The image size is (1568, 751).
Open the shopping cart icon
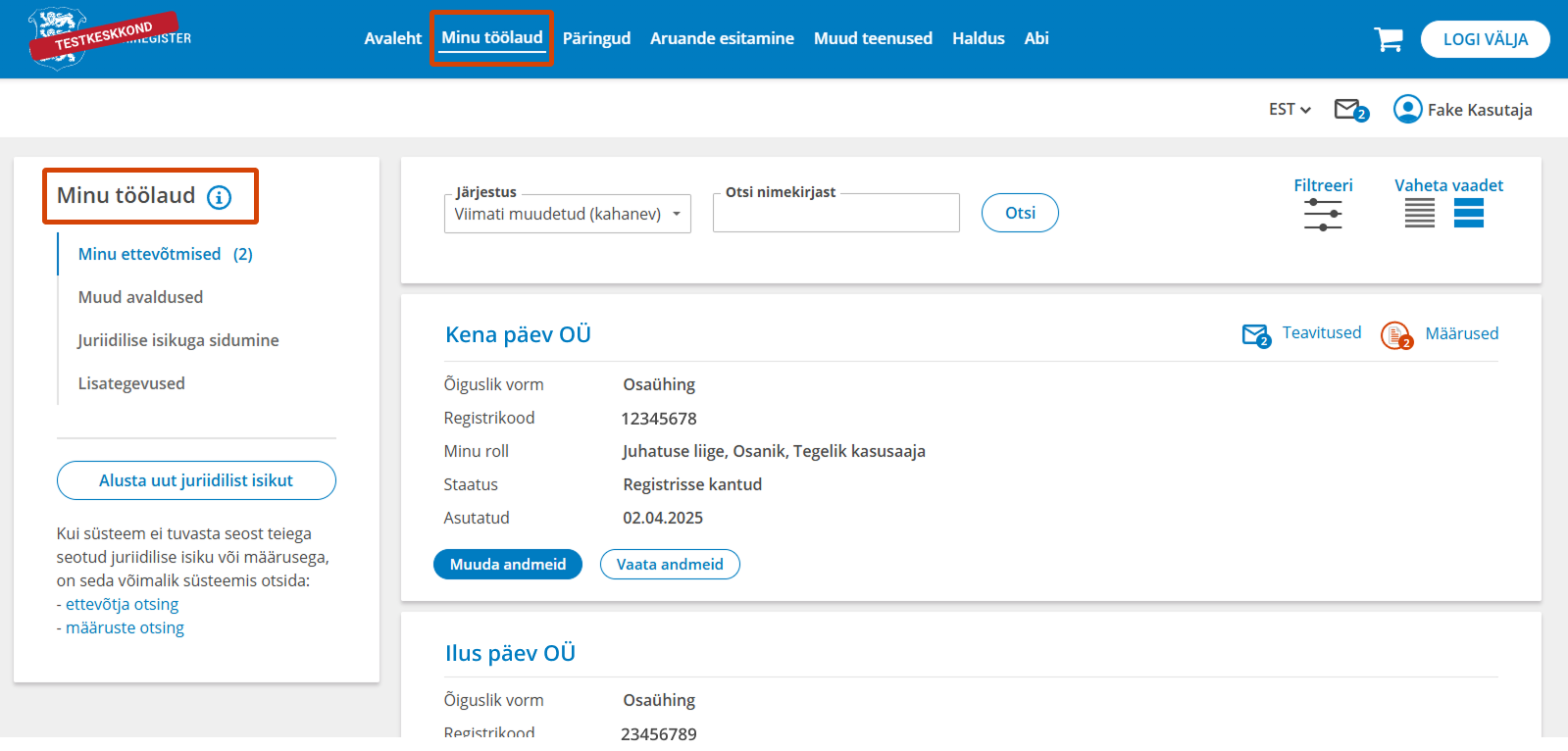(x=1388, y=39)
